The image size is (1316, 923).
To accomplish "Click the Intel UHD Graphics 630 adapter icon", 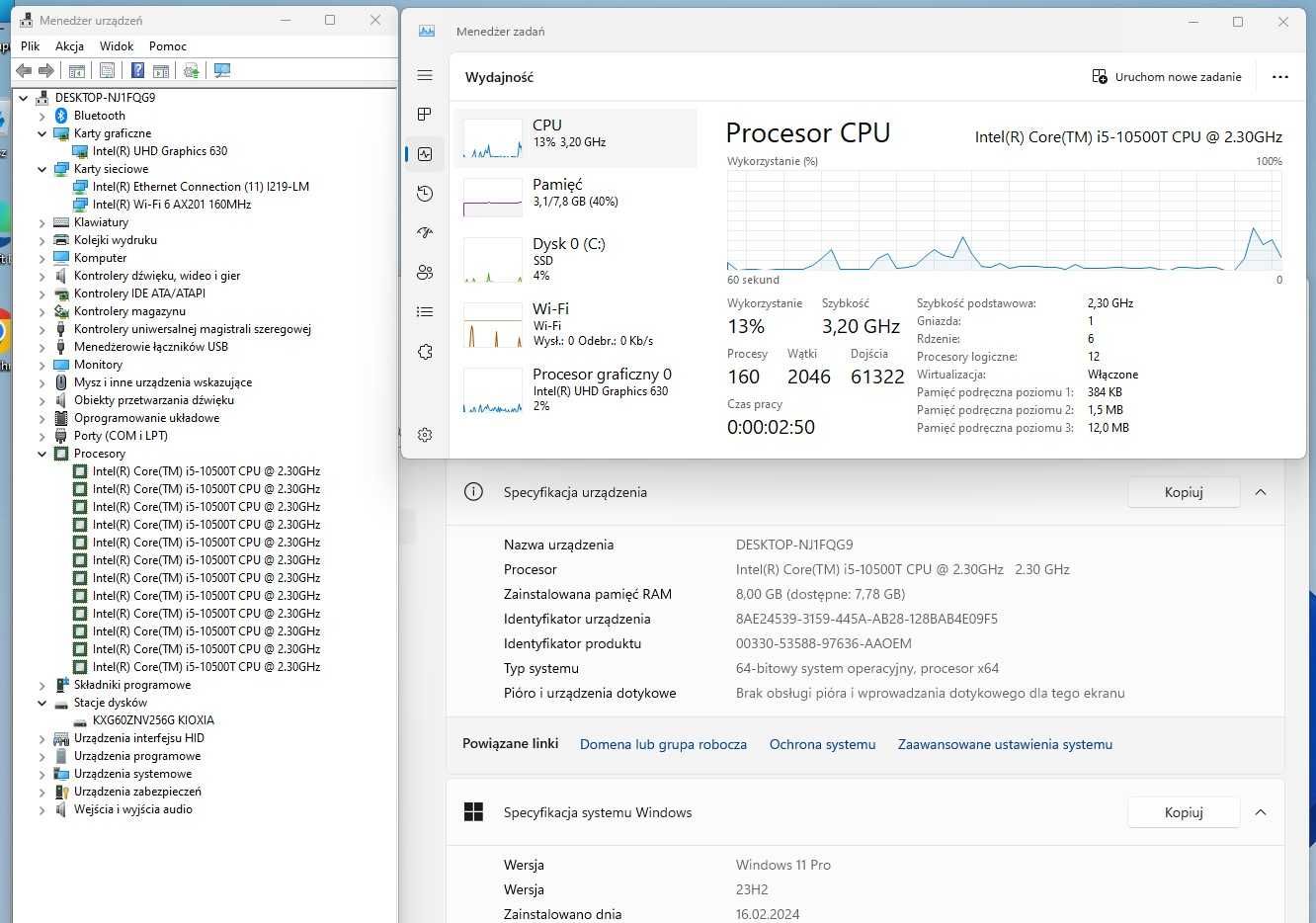I will point(80,151).
